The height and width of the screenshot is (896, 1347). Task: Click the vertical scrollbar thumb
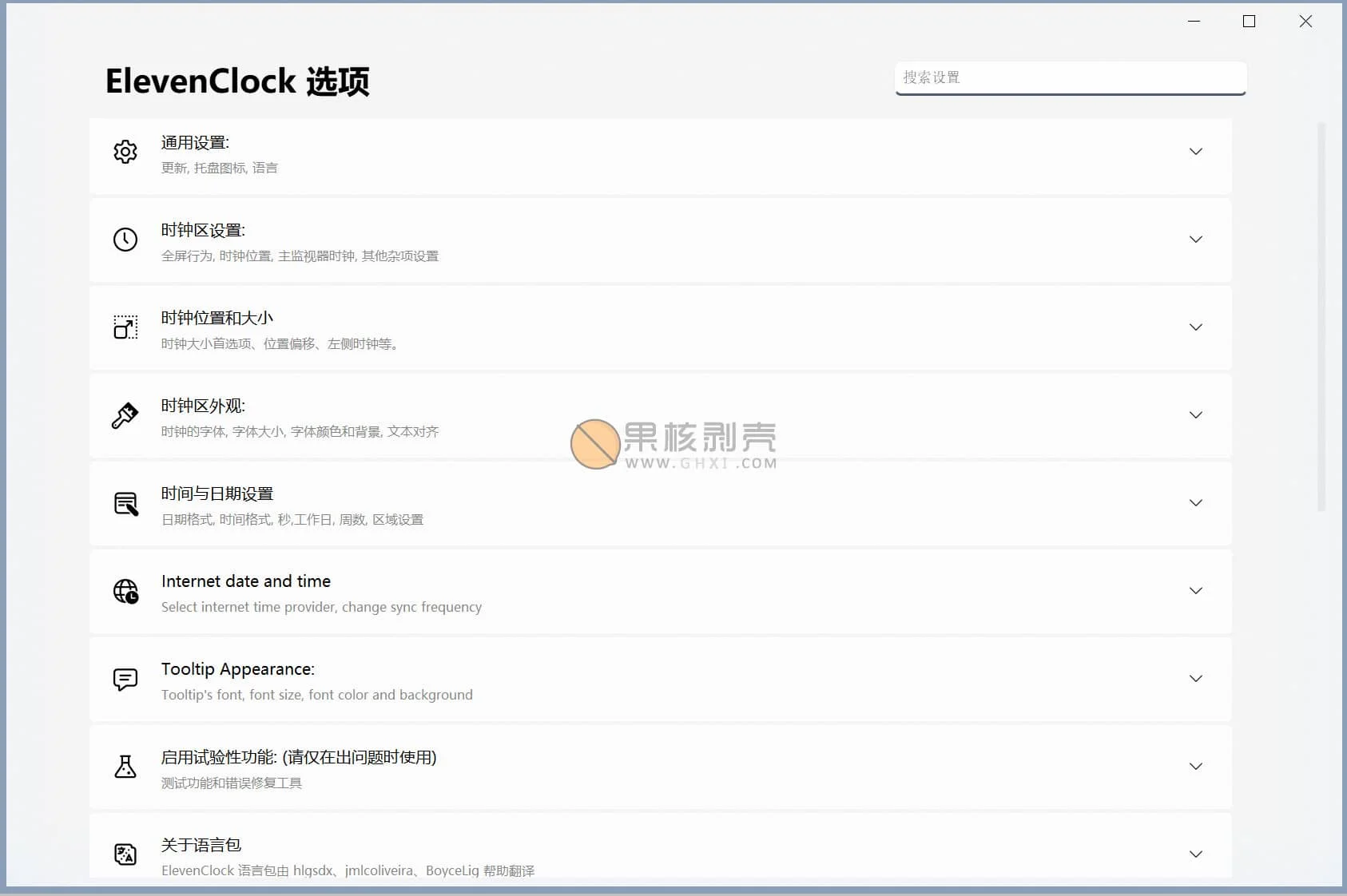tap(1321, 316)
